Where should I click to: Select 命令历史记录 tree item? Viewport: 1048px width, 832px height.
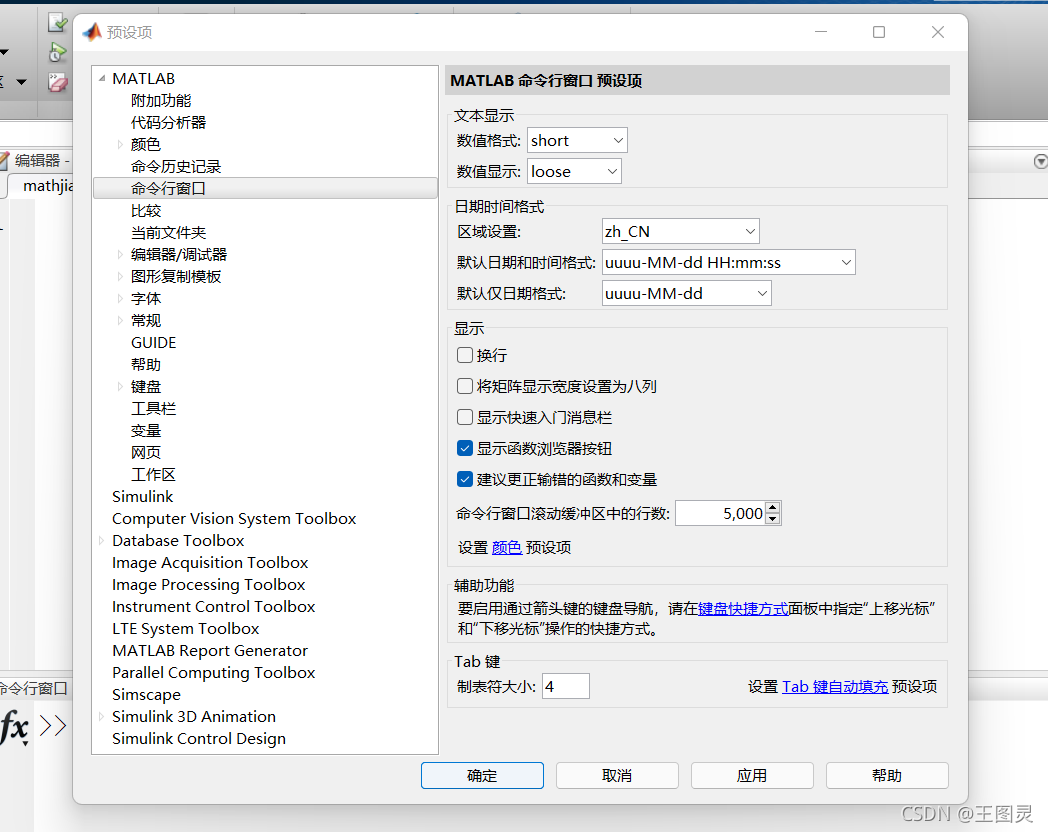(x=176, y=166)
